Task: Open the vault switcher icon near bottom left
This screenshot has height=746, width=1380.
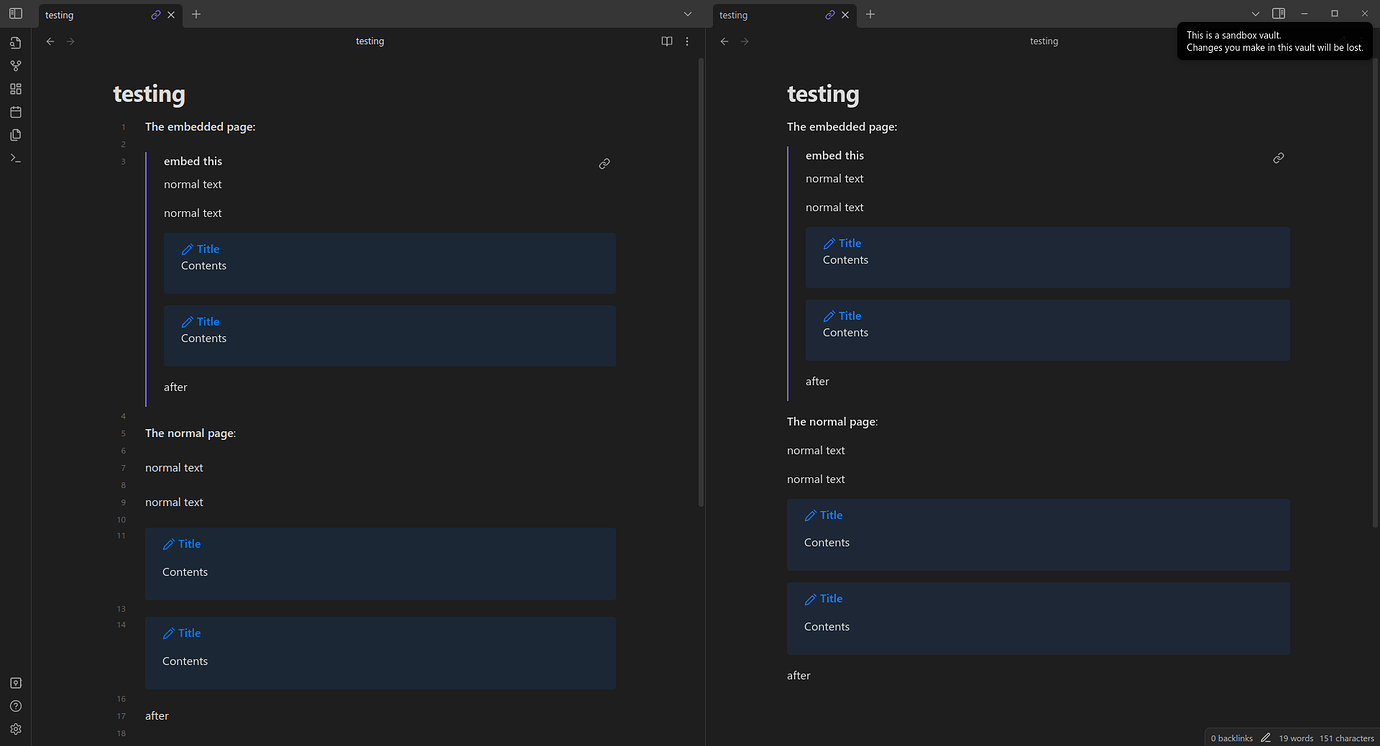Action: [x=15, y=682]
